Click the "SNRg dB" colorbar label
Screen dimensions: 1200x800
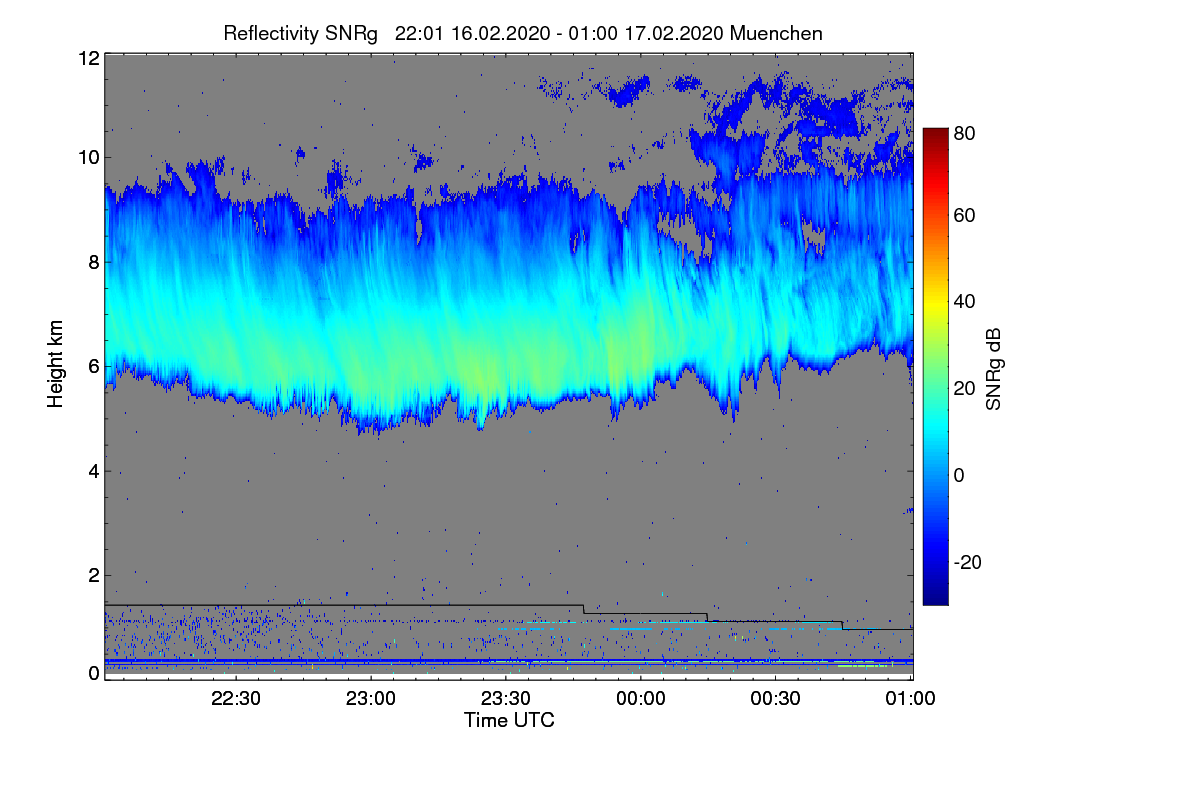tap(993, 371)
